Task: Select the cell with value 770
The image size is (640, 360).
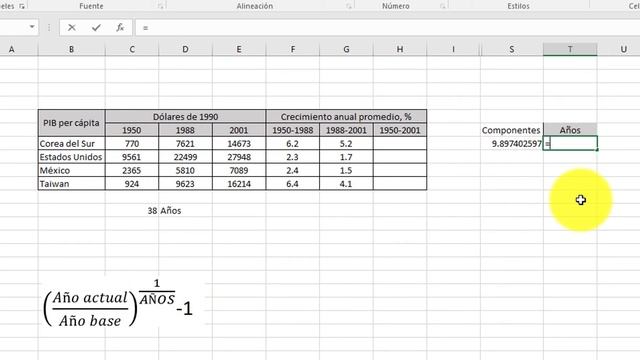Action: pyautogui.click(x=132, y=144)
